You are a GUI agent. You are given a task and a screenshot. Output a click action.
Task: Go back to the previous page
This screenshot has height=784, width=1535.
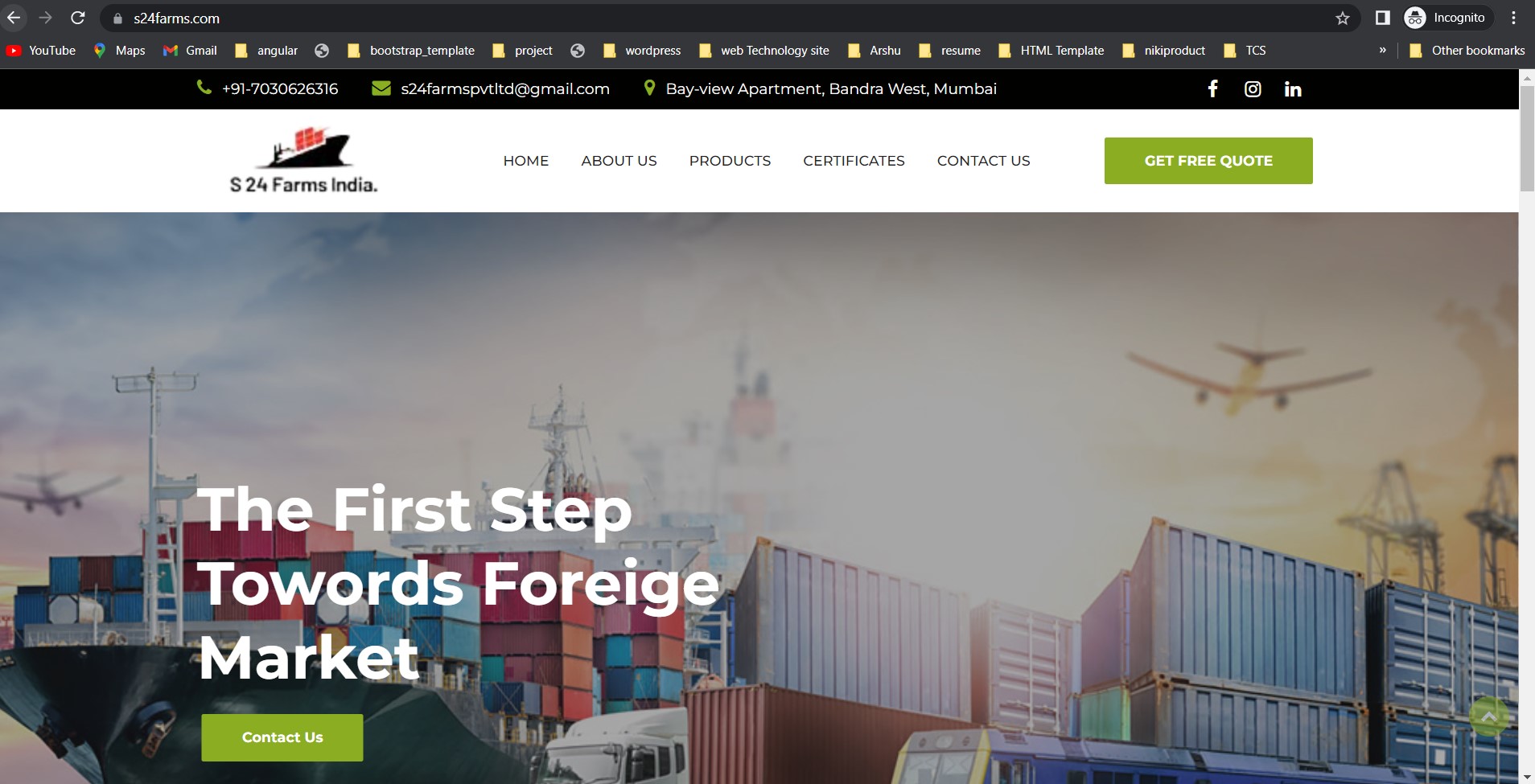14,18
